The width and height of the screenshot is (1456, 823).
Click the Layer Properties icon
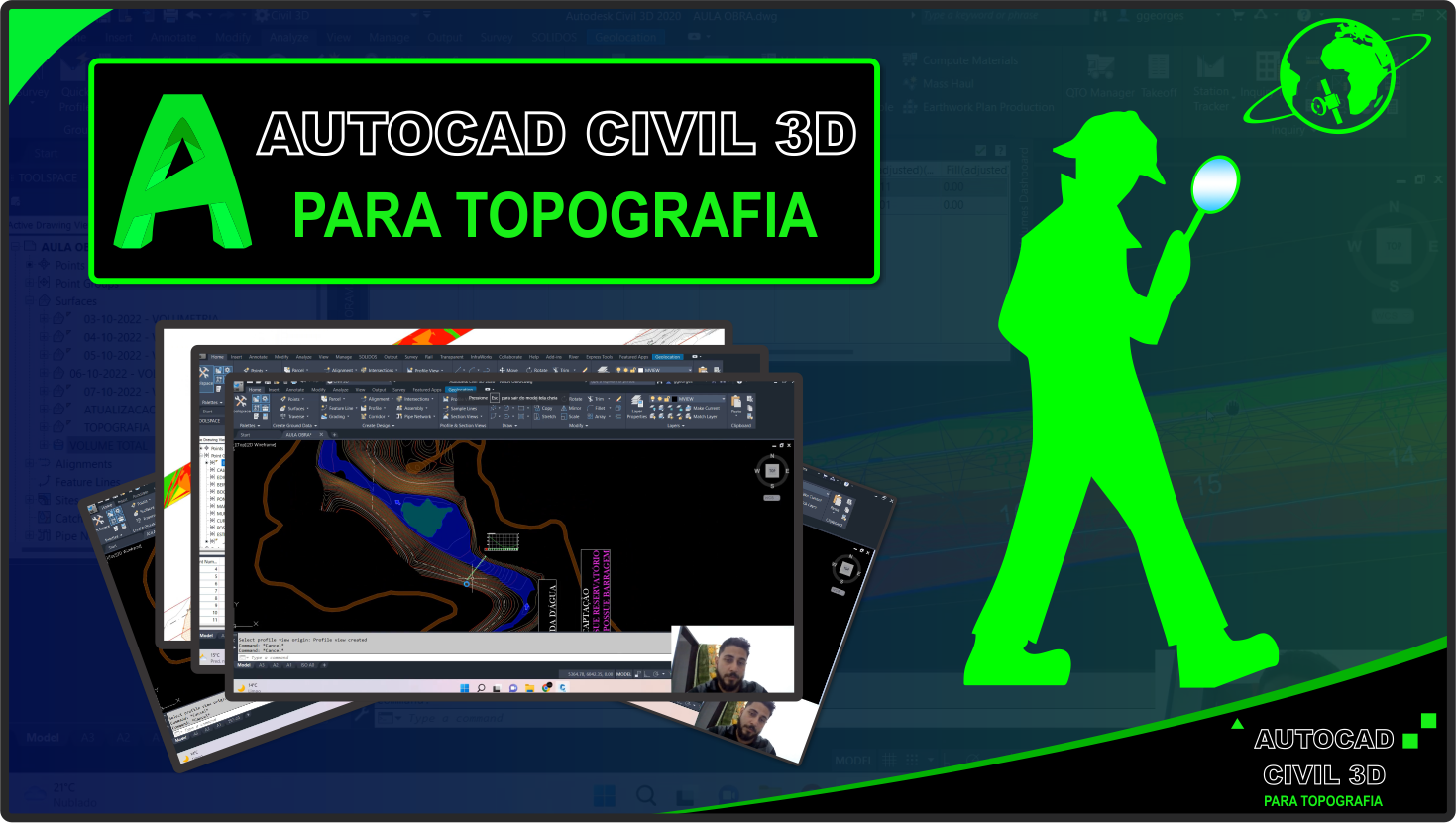click(x=636, y=405)
